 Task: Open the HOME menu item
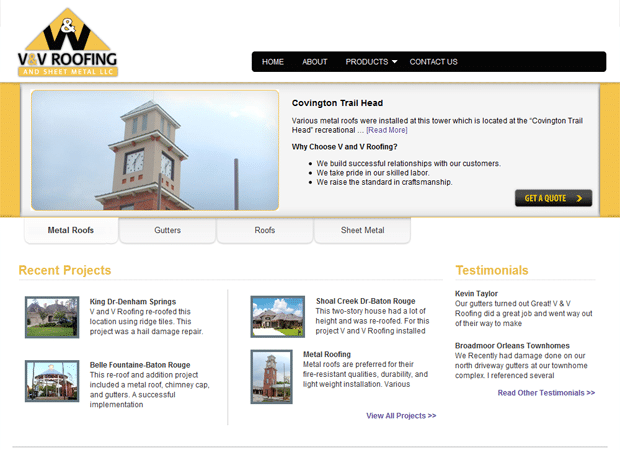tap(272, 62)
